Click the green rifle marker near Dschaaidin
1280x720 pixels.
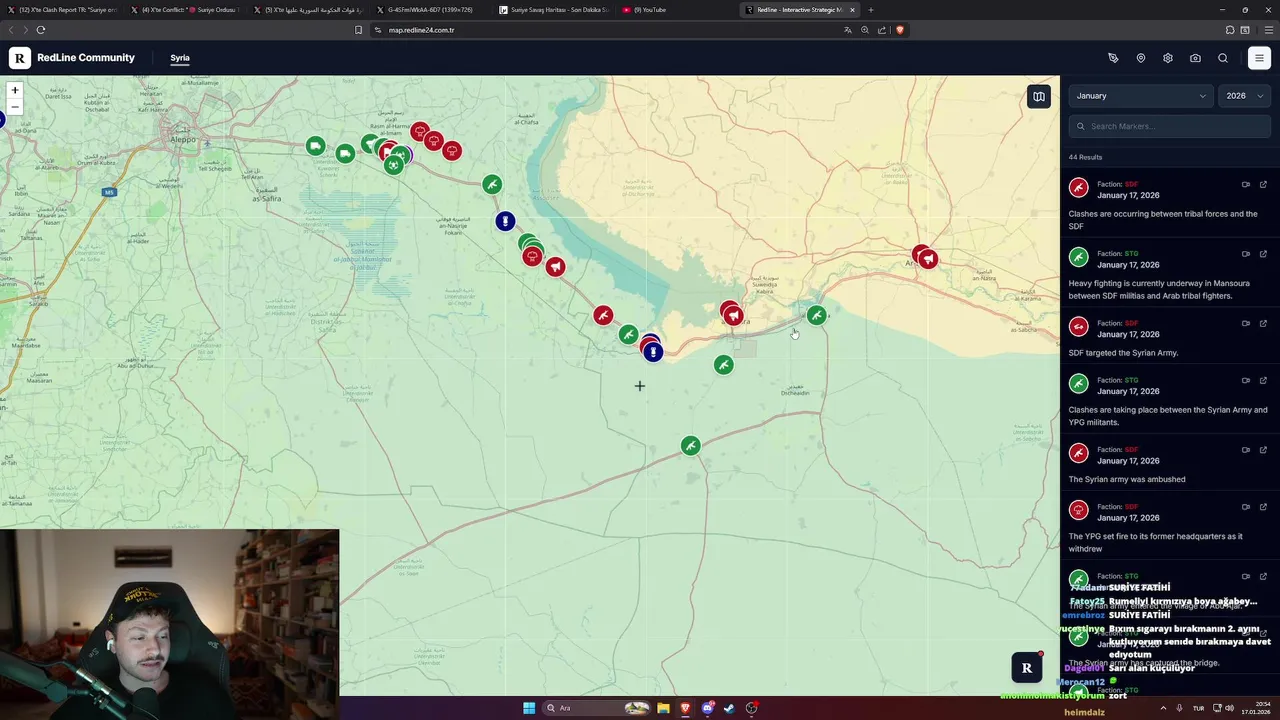click(724, 365)
